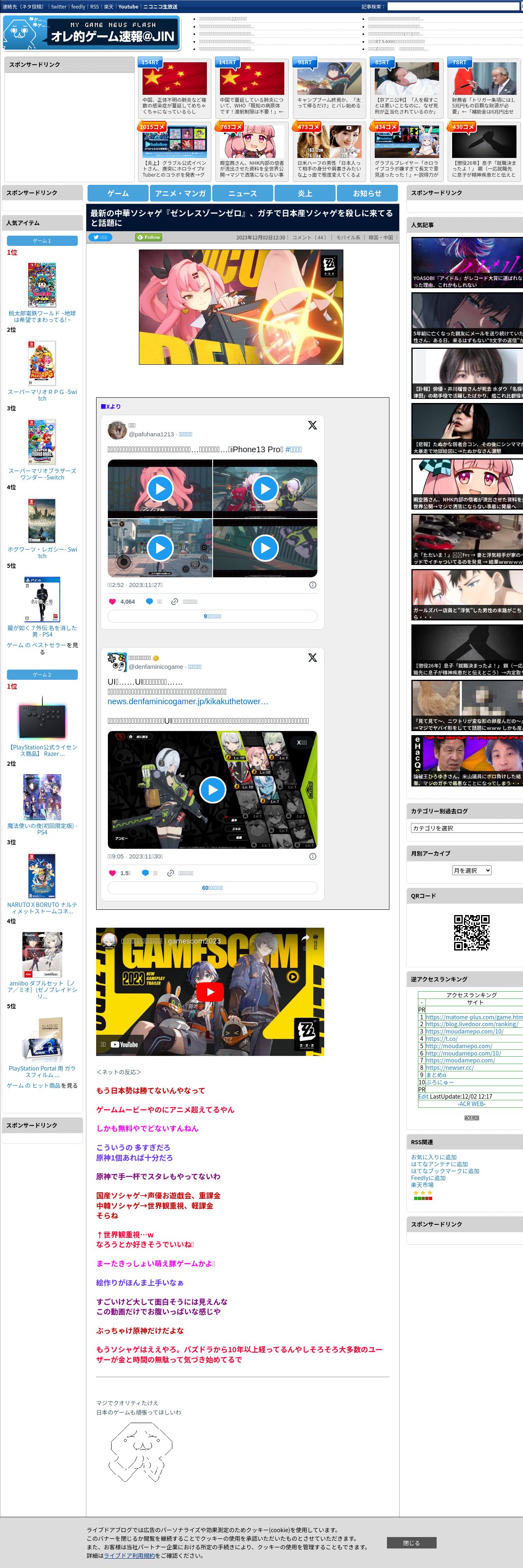Screen dimensions: 523x1568
Task: Open the カテゴリを選択 dropdown
Action: (x=467, y=828)
